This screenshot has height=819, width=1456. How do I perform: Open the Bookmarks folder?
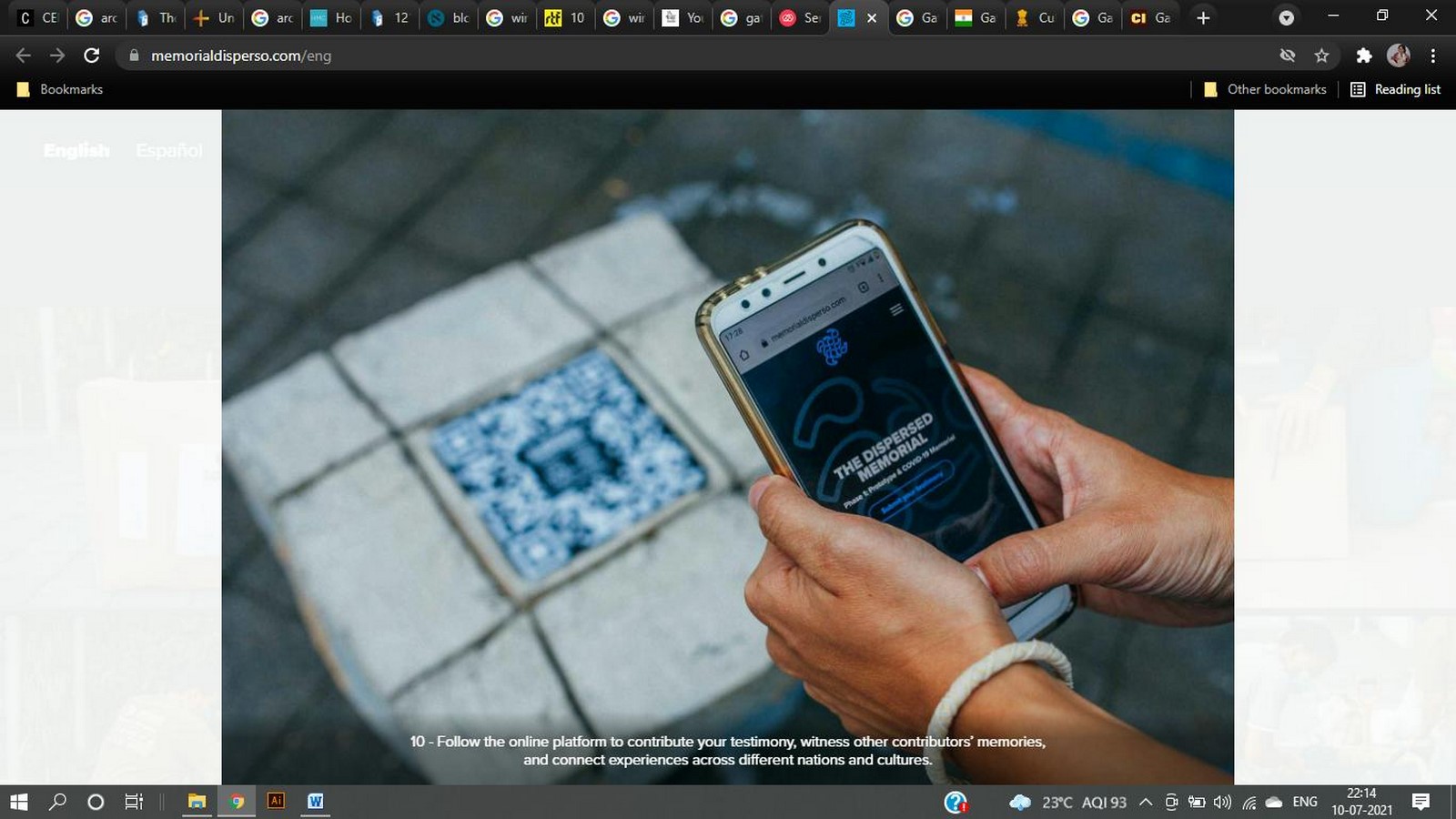[60, 89]
